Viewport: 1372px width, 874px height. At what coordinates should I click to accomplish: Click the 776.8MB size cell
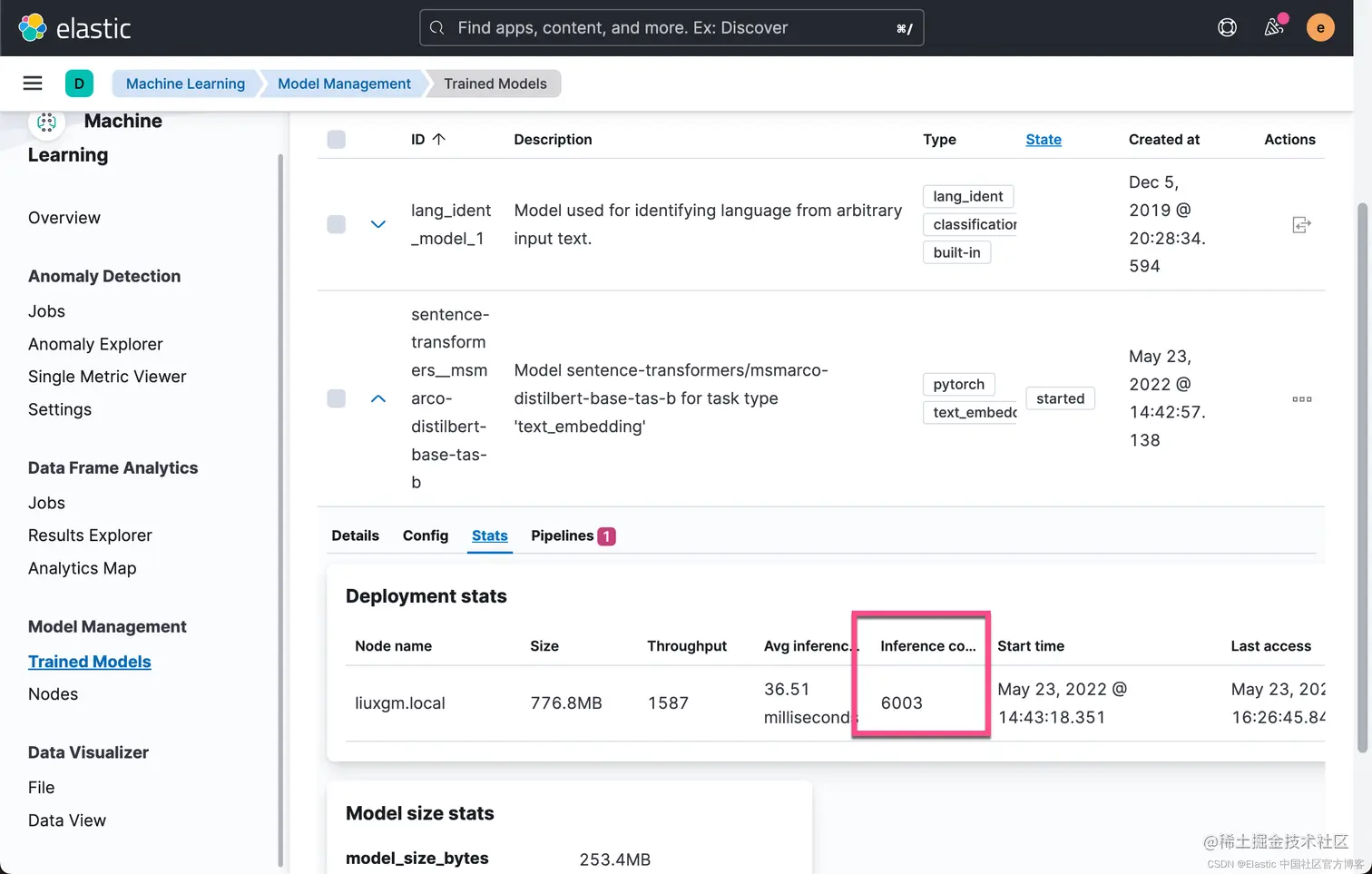tap(566, 703)
